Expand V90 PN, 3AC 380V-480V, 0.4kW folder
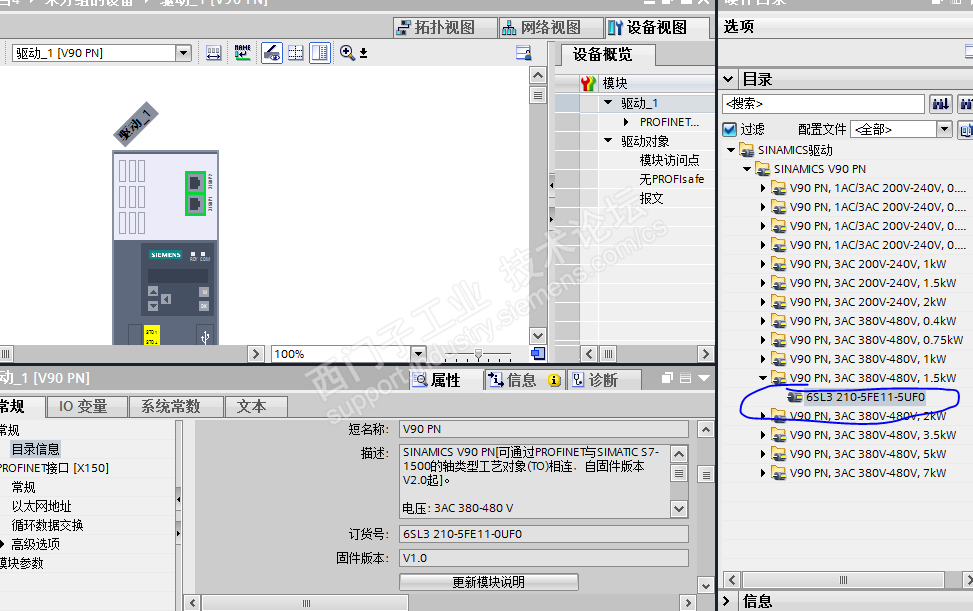 coord(763,321)
